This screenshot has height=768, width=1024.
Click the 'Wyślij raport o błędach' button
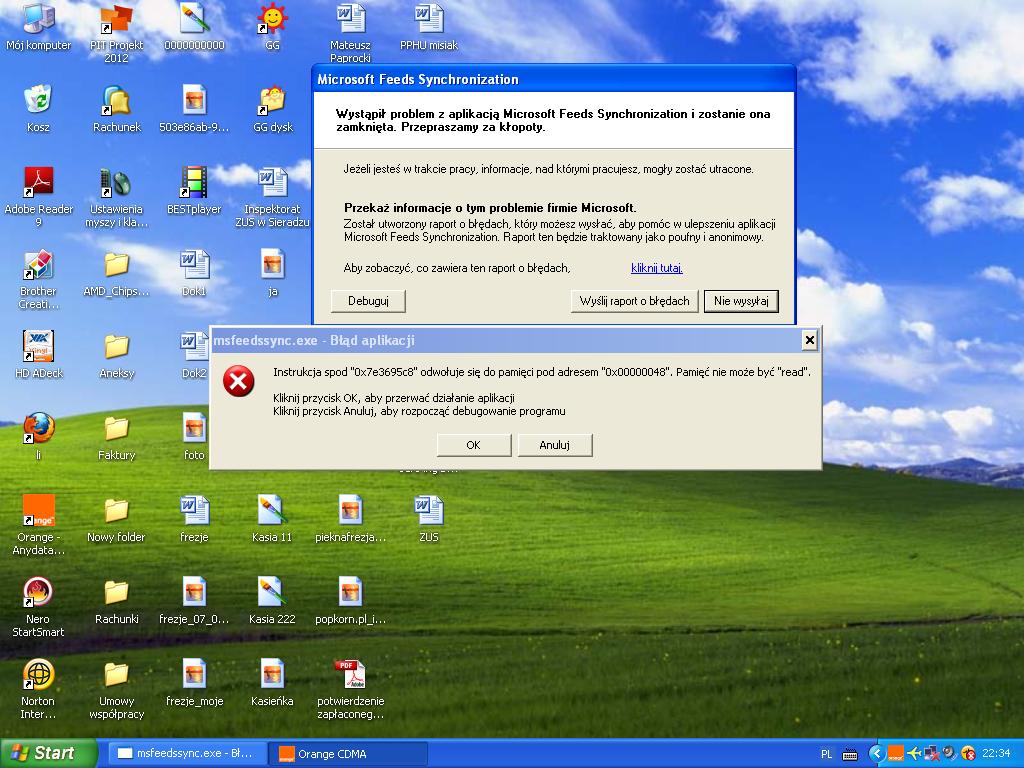tap(634, 301)
